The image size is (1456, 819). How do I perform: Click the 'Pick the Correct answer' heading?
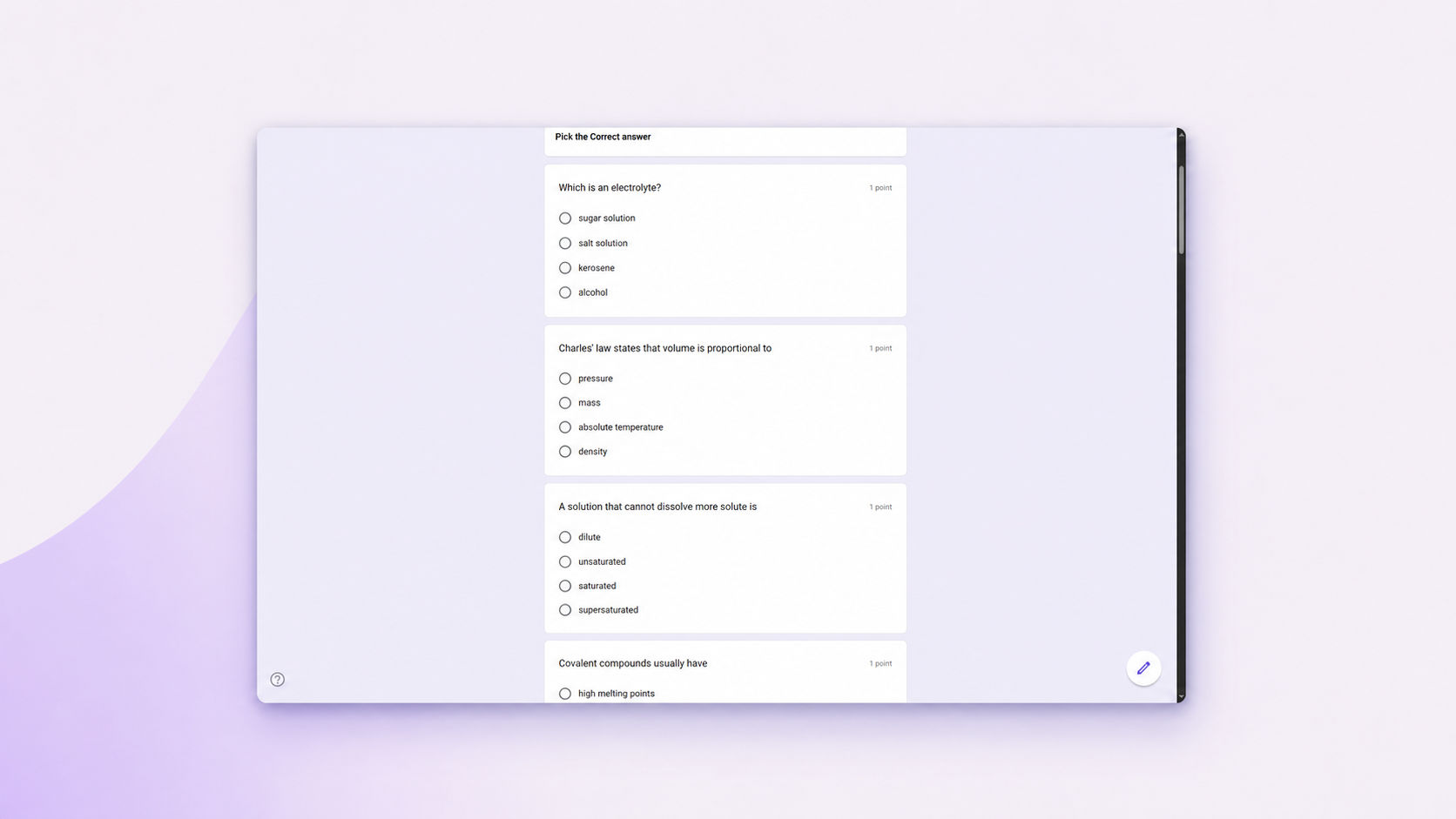coord(603,137)
